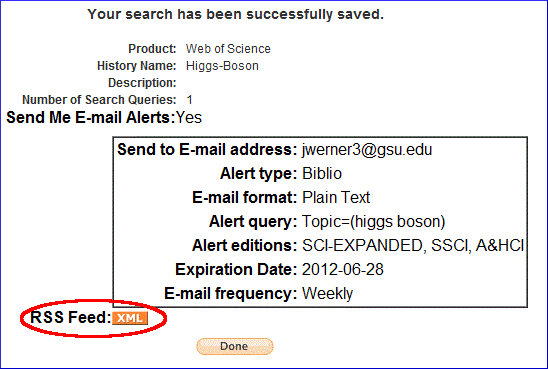Viewport: 548px width, 369px height.
Task: Click the Send Me E-mail Alerts label
Action: pos(91,117)
